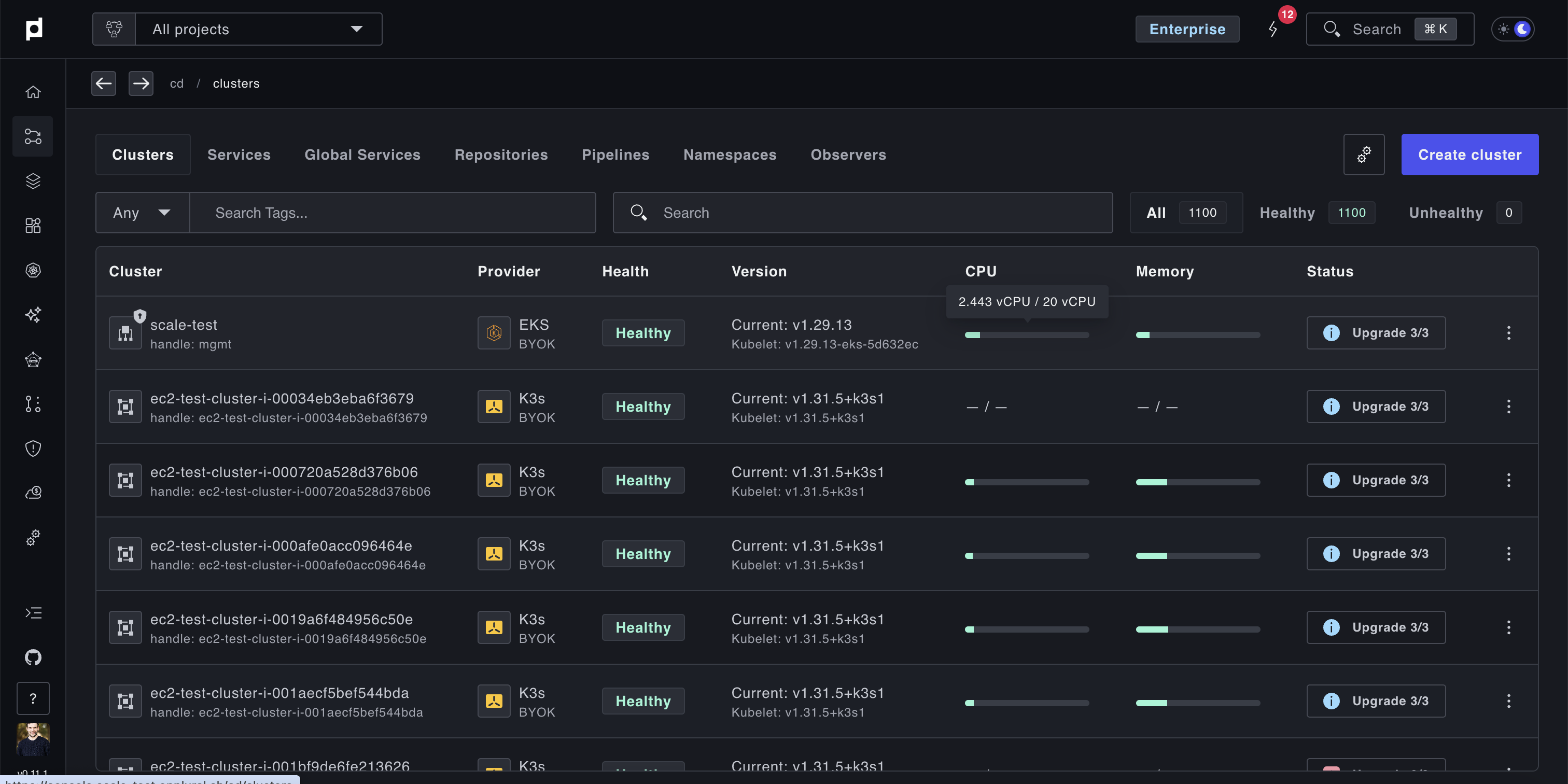1568x784 pixels.
Task: Open the global Search ⌘K box
Action: coord(1390,29)
